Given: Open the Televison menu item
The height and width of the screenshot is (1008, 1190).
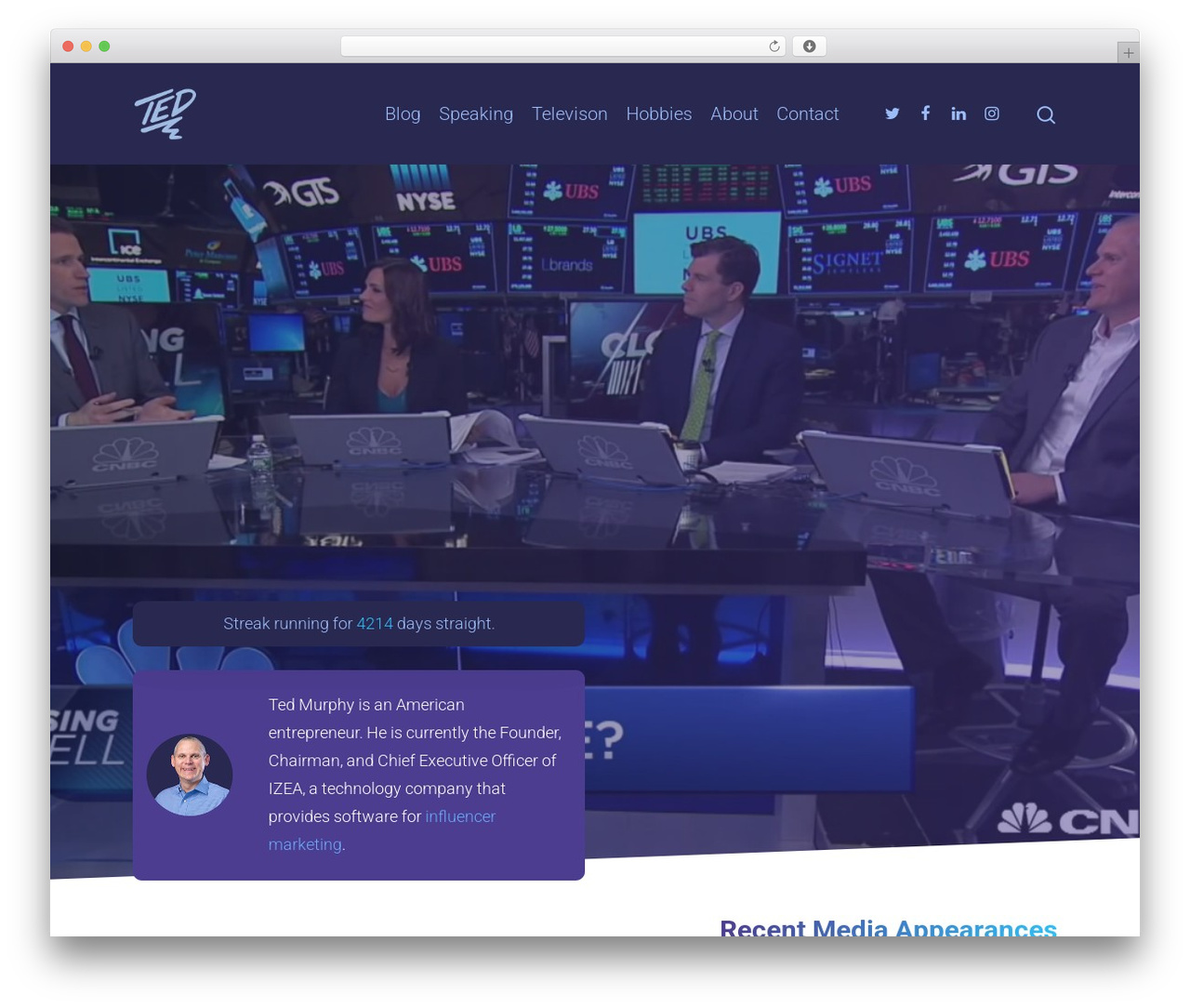Looking at the screenshot, I should (x=570, y=113).
